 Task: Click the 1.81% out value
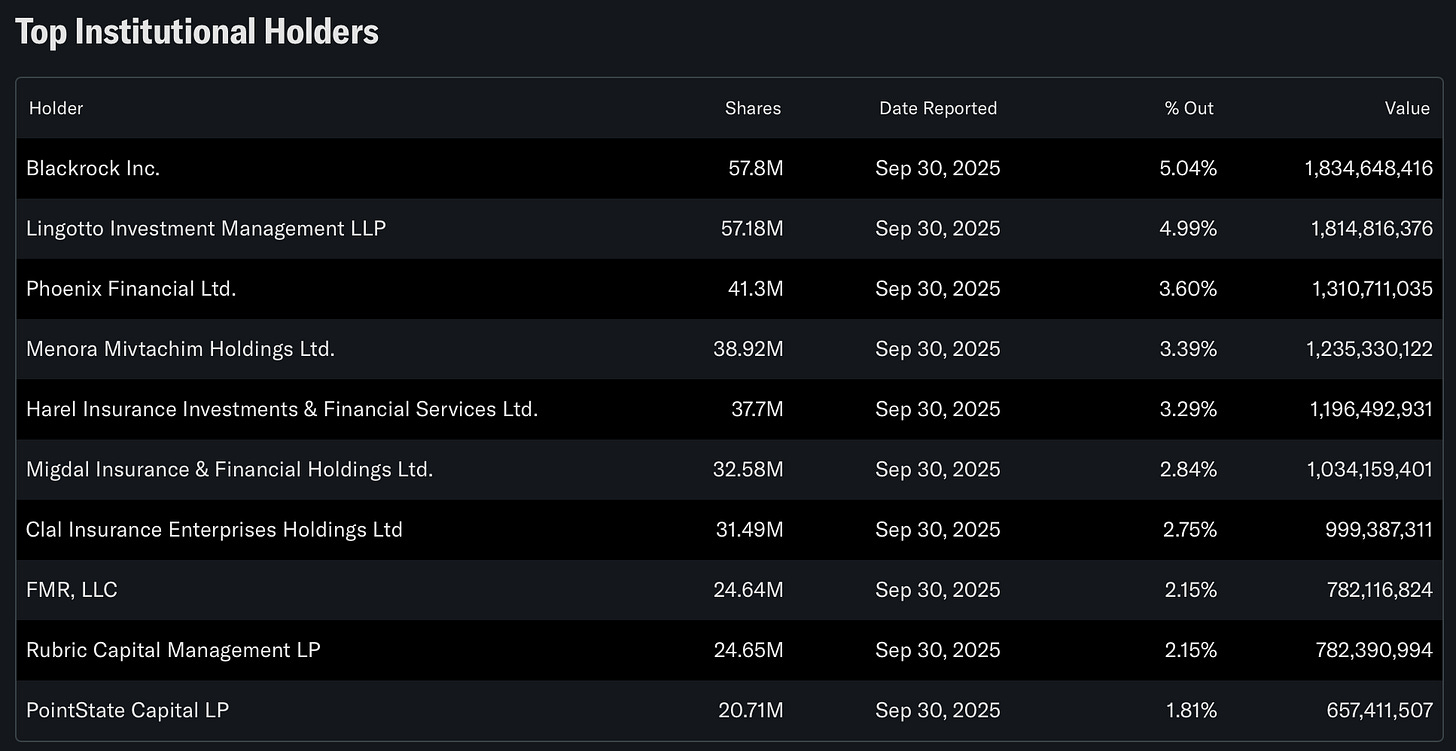[1192, 710]
